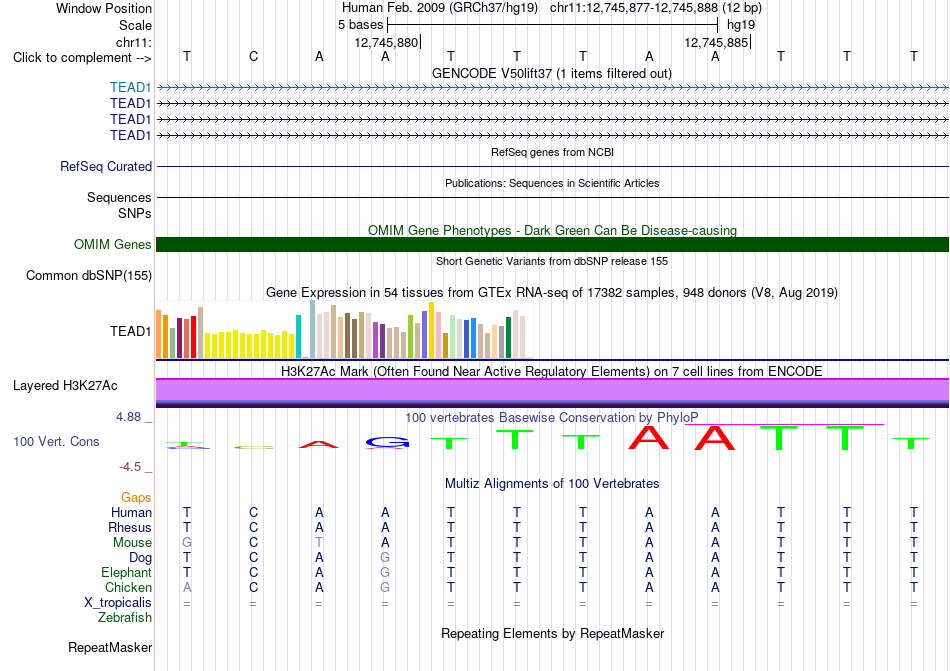Click the Human species label
Screen dimensions: 950x671
point(131,513)
